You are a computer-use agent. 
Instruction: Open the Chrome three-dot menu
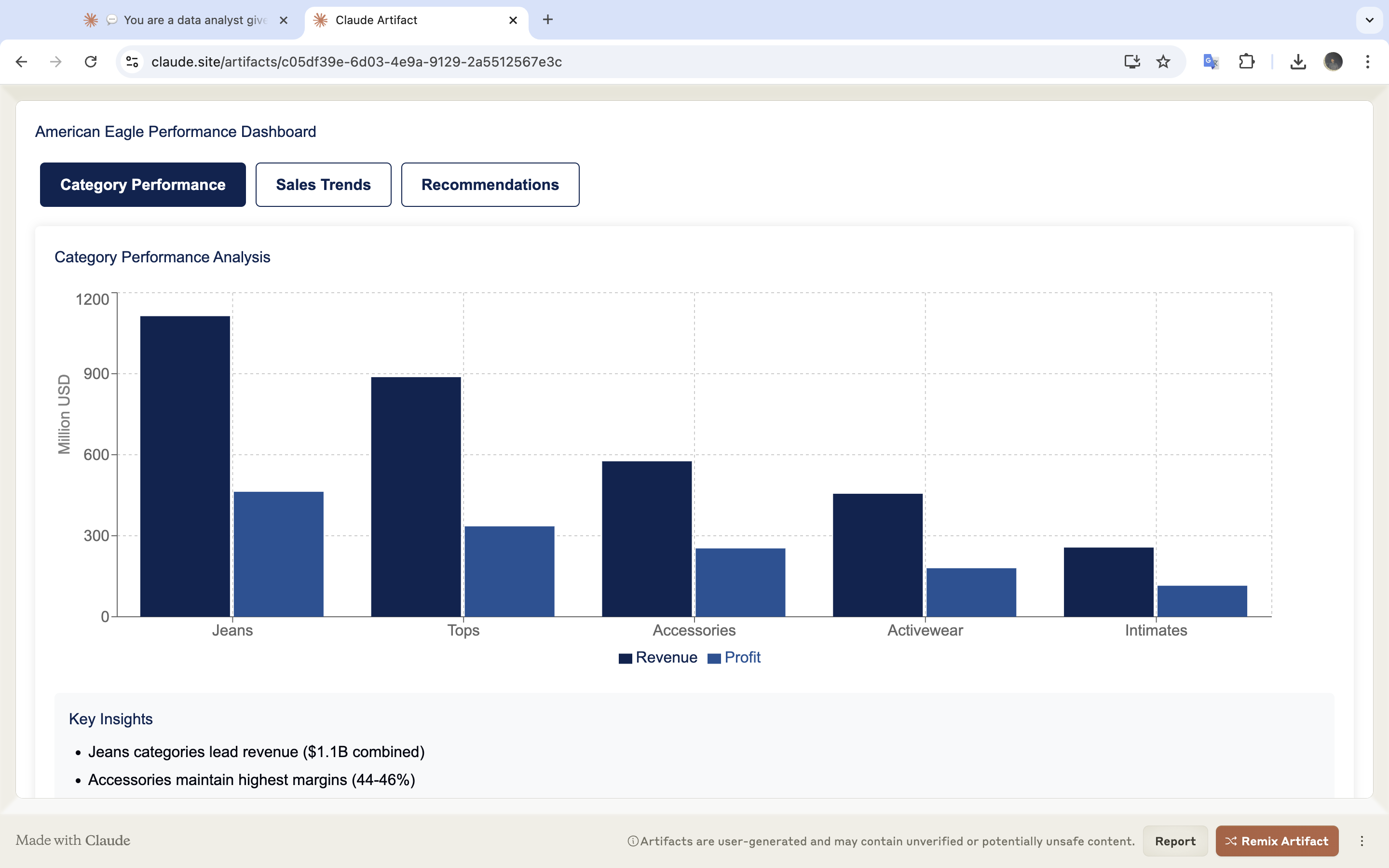coord(1368,61)
